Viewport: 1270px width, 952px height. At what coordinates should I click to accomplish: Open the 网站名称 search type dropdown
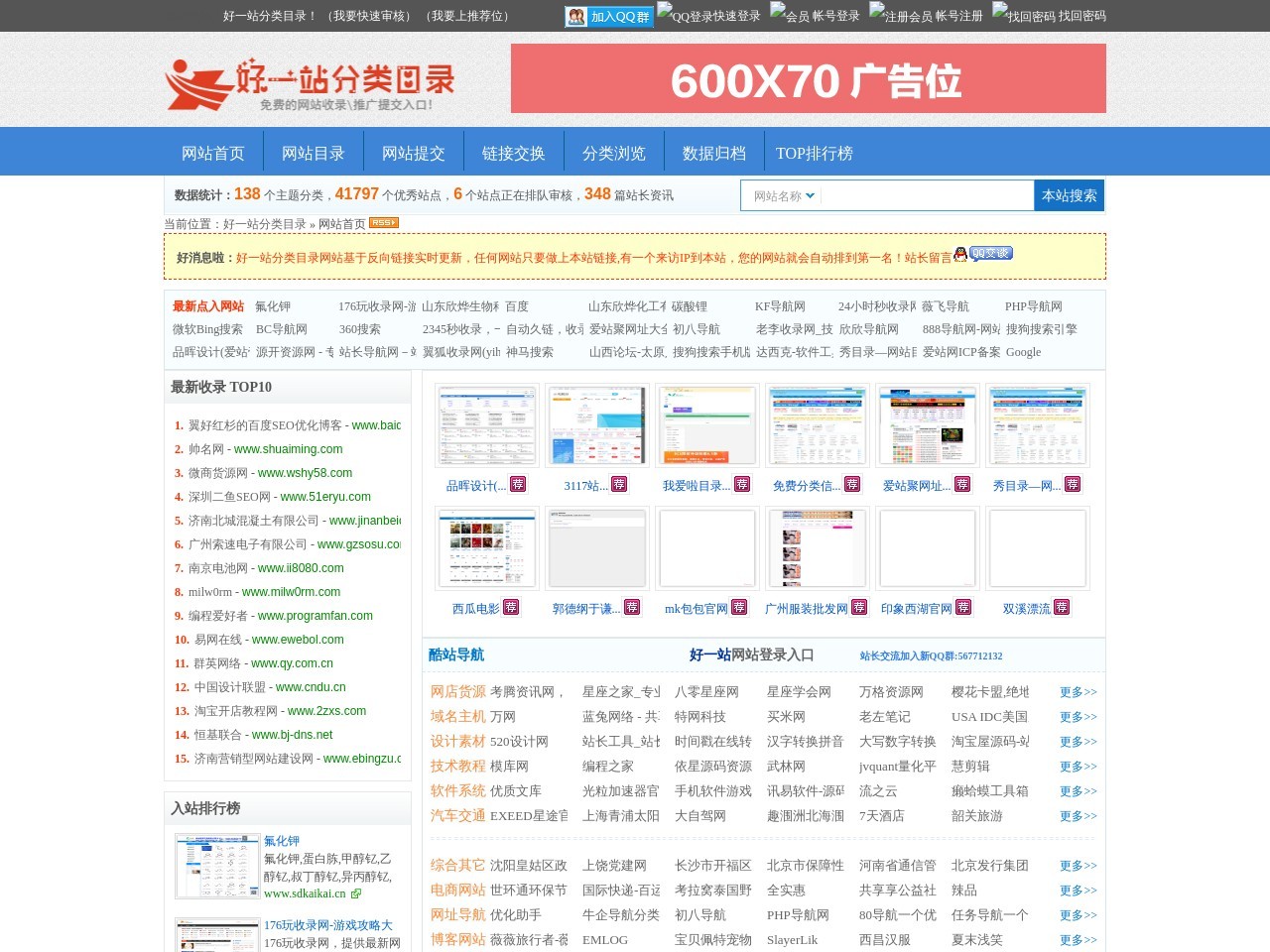pos(783,196)
